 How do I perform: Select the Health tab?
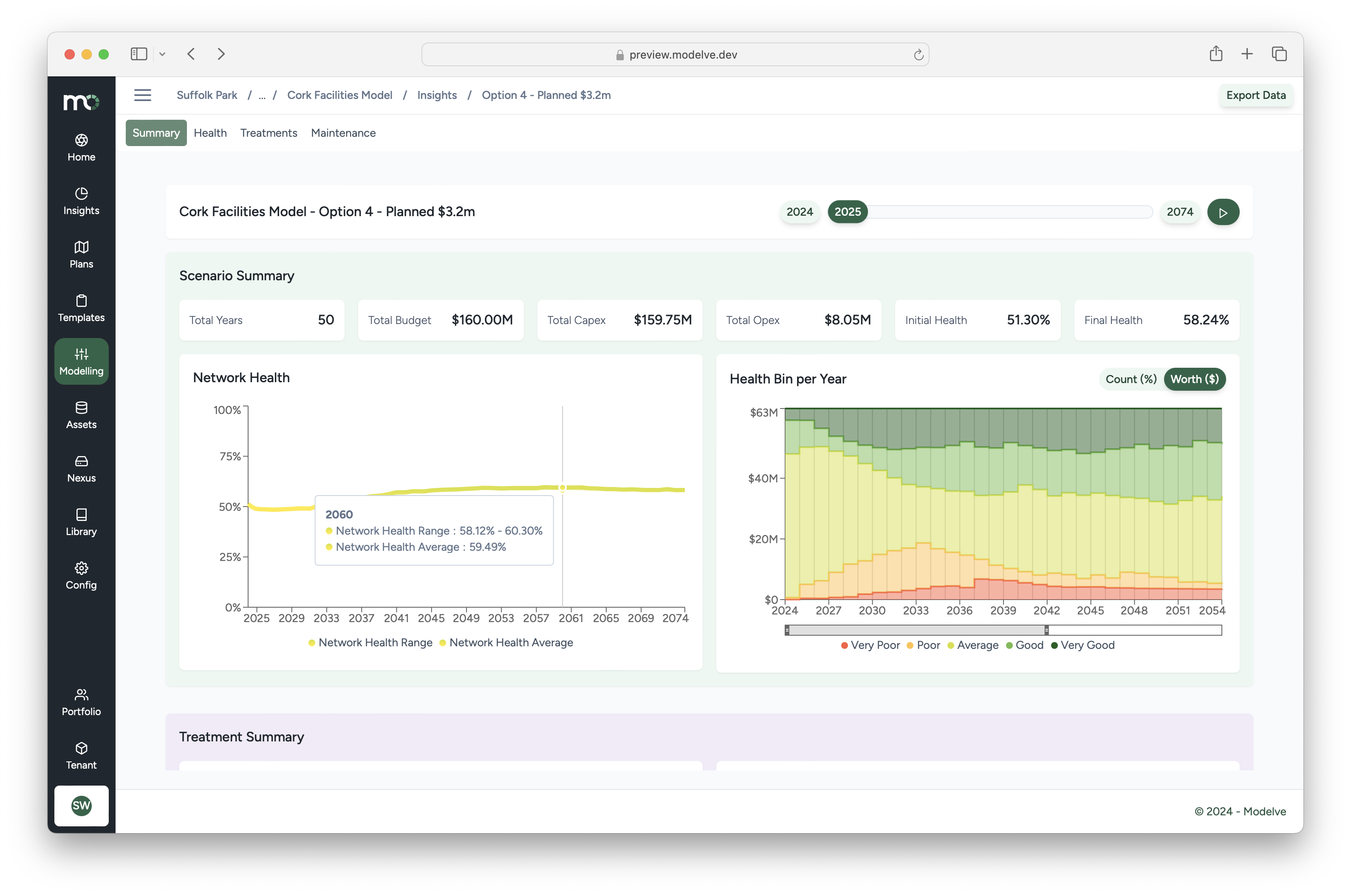point(209,133)
